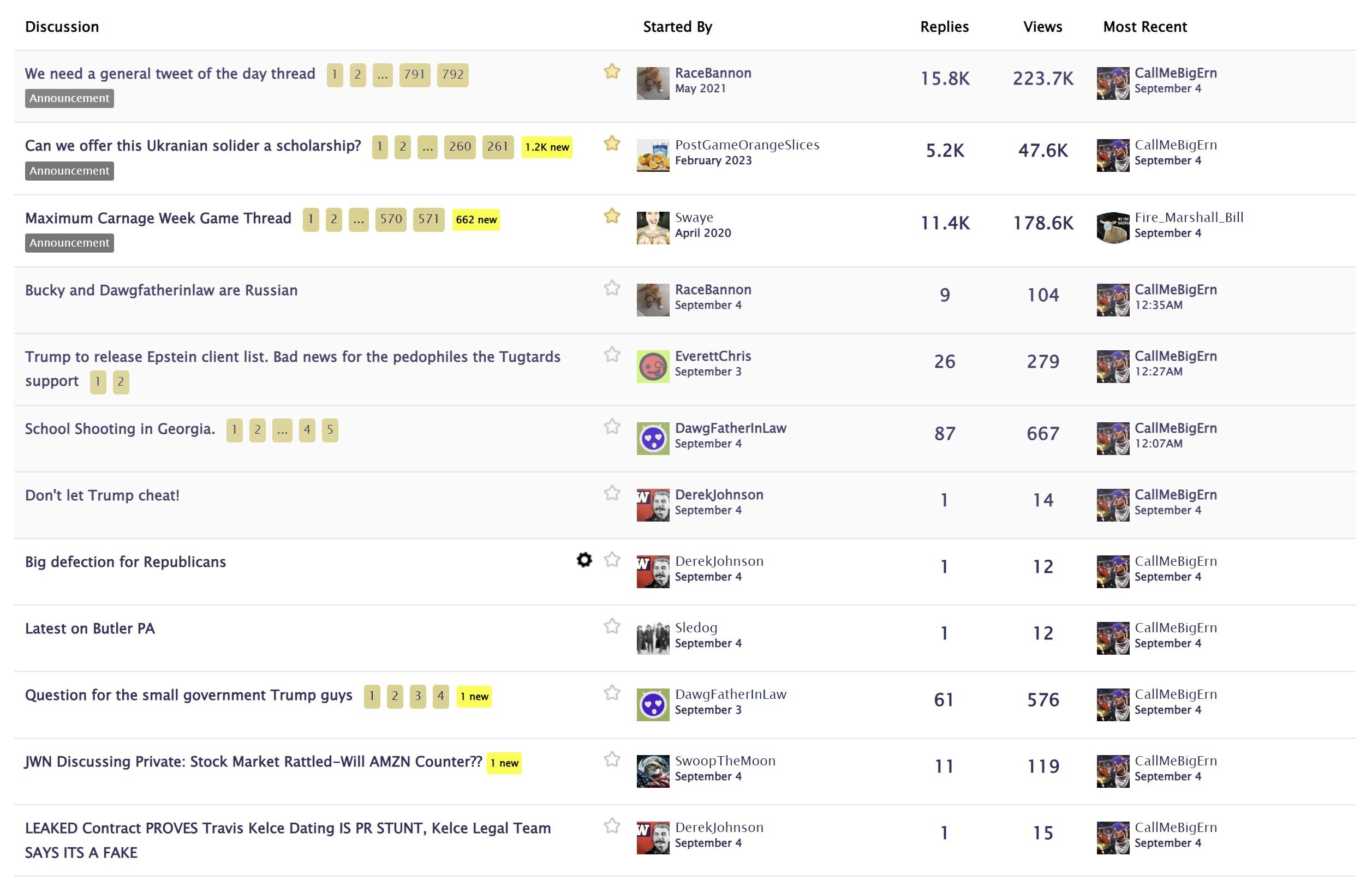Bookmark the School Shooting in Georgia thread
This screenshot has height=880, width=1372.
click(612, 427)
